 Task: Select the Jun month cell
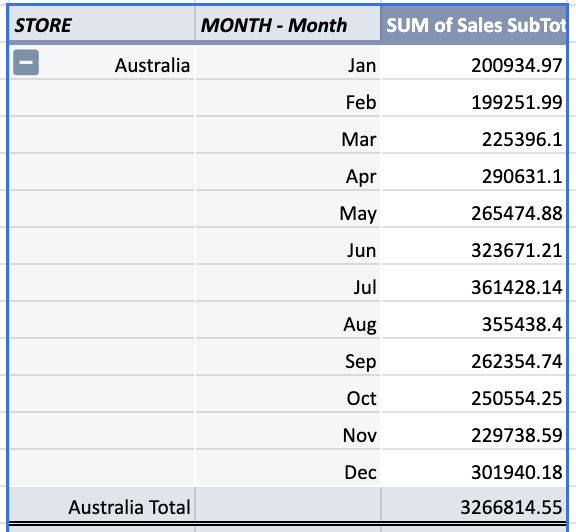(288, 247)
